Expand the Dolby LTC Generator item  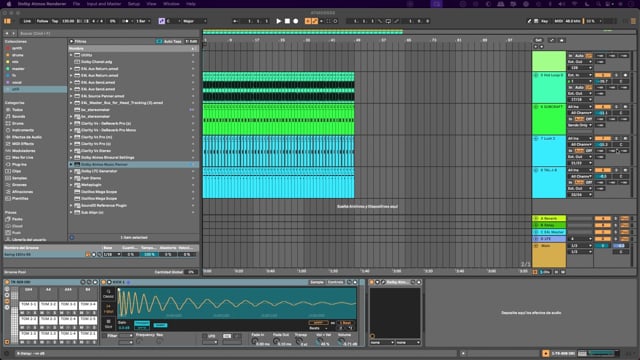(x=71, y=171)
